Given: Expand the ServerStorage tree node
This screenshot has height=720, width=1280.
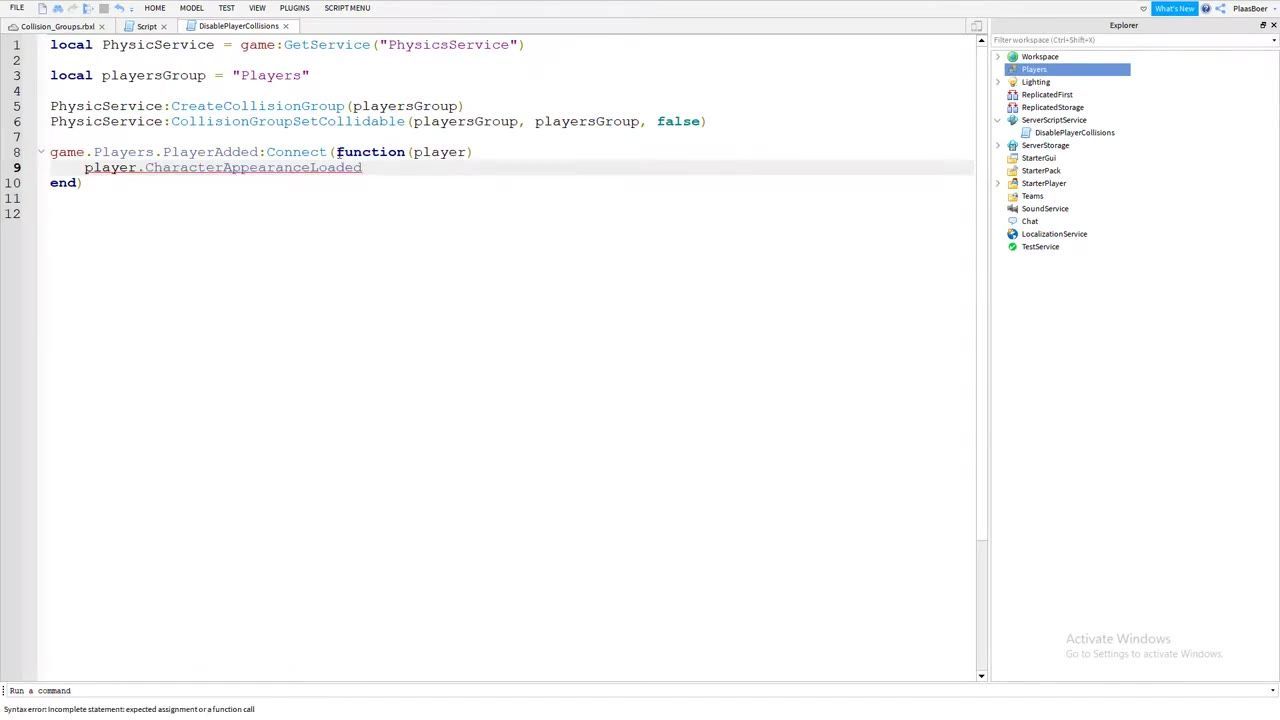Looking at the screenshot, I should (998, 146).
